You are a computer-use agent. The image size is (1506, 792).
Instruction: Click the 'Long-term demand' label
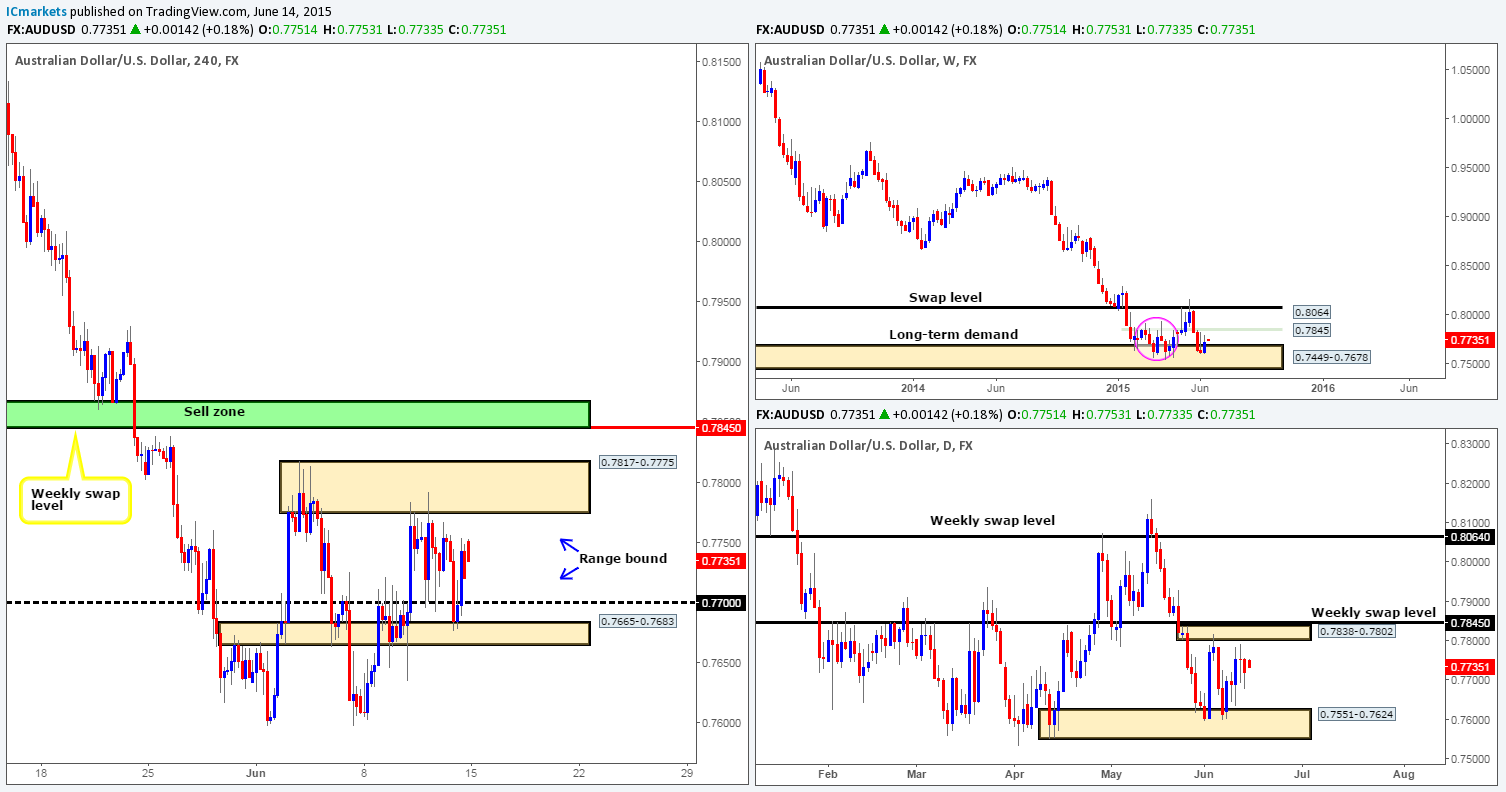(954, 334)
